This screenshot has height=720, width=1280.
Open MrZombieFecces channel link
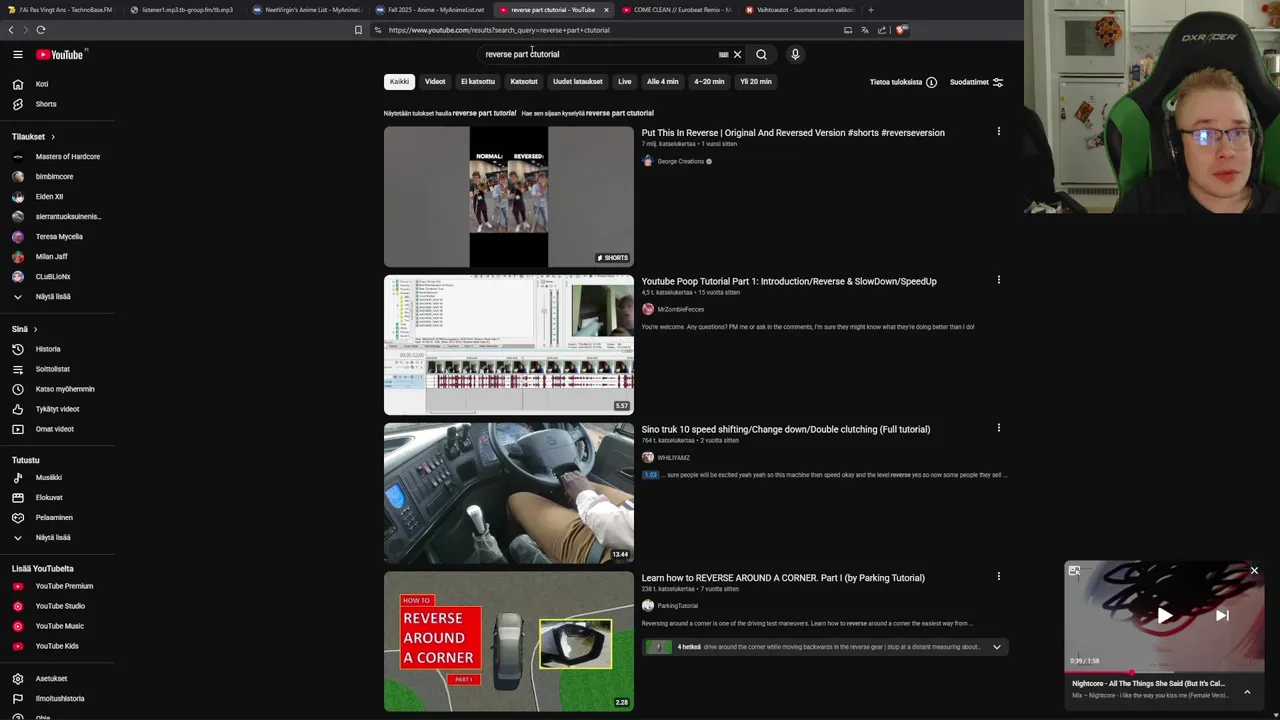click(680, 309)
